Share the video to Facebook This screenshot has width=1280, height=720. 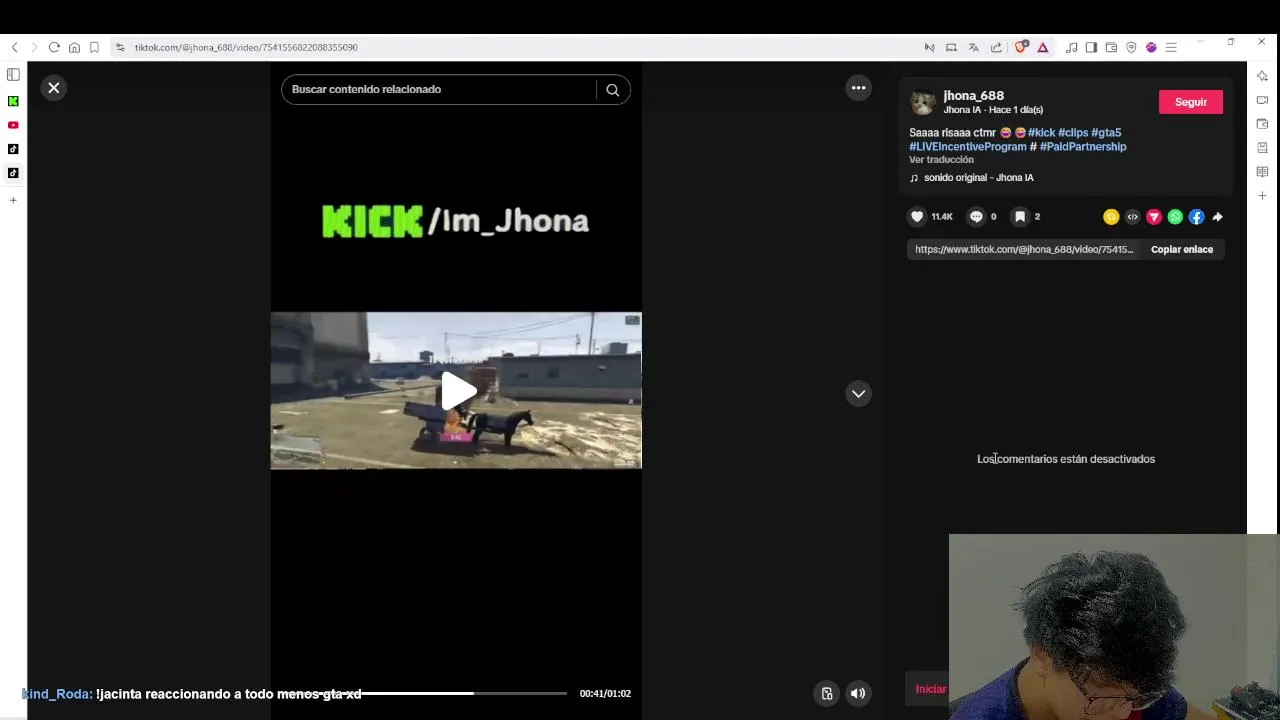pyautogui.click(x=1196, y=217)
